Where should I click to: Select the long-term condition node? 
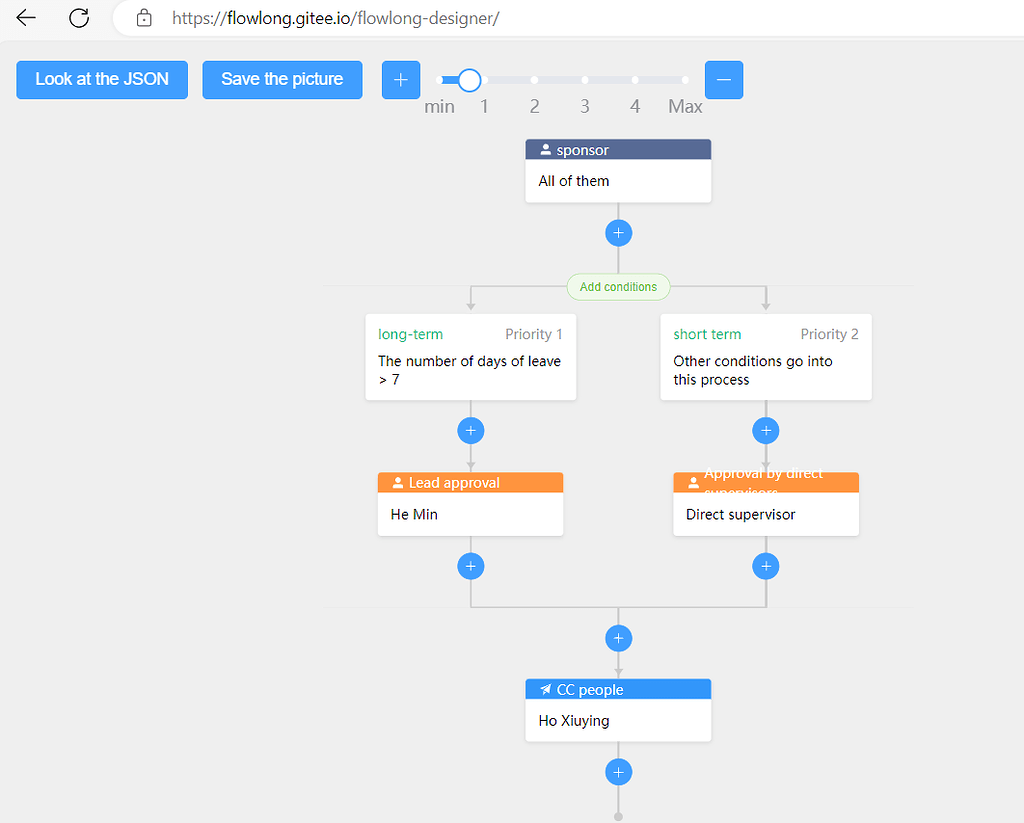coord(470,357)
